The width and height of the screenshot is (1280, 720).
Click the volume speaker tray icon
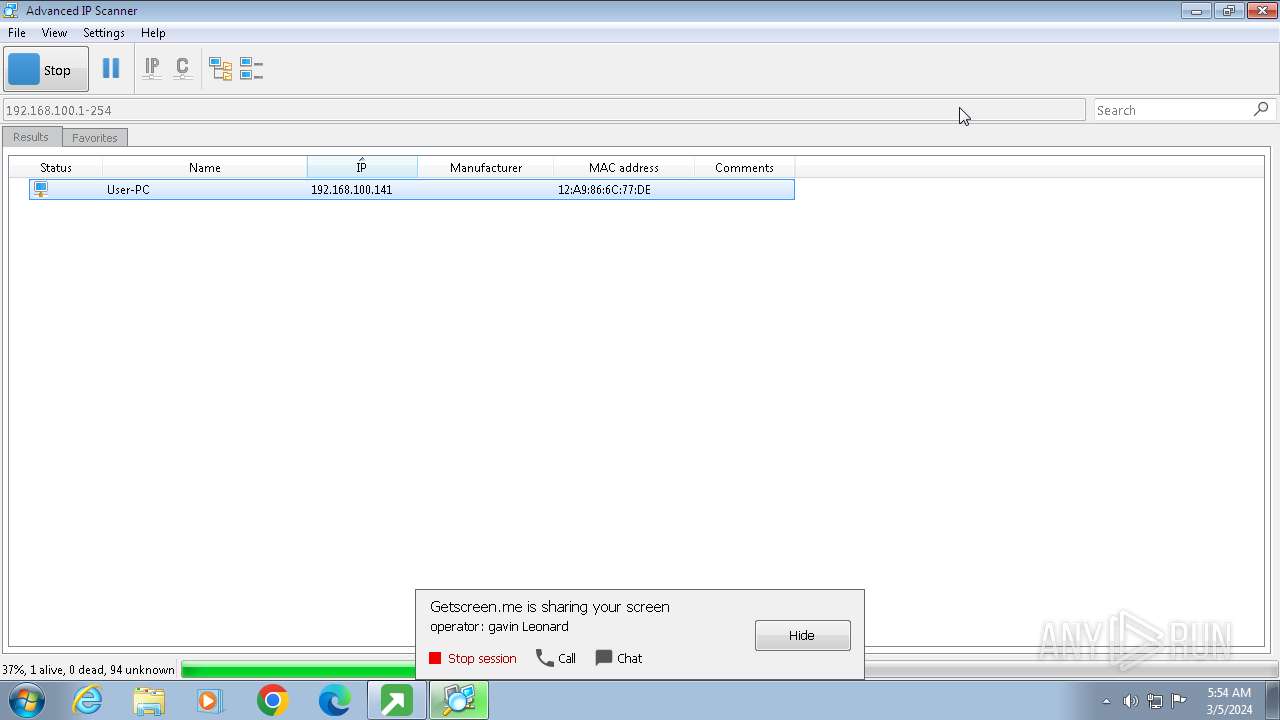point(1131,701)
